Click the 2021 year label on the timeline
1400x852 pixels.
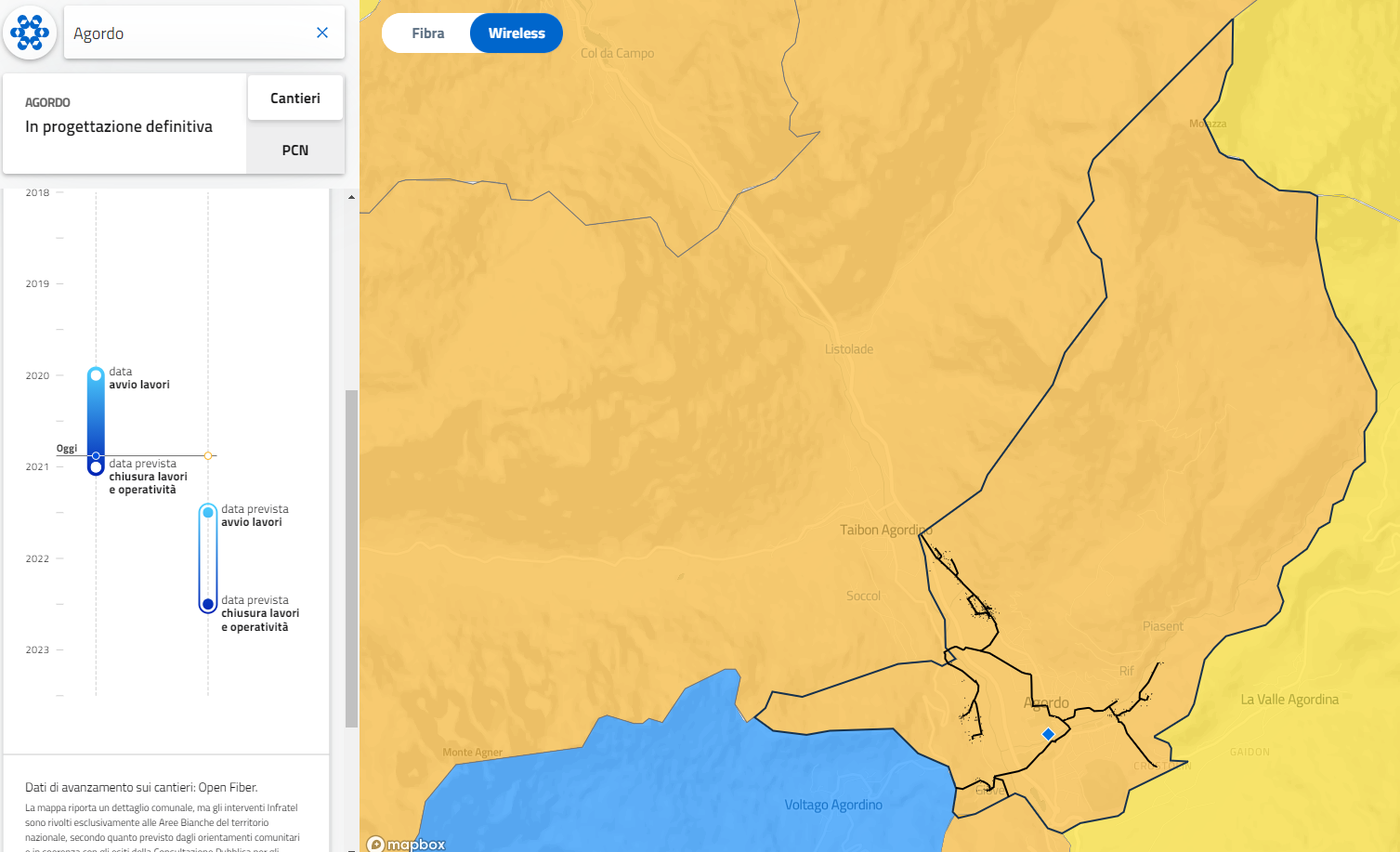tap(37, 467)
